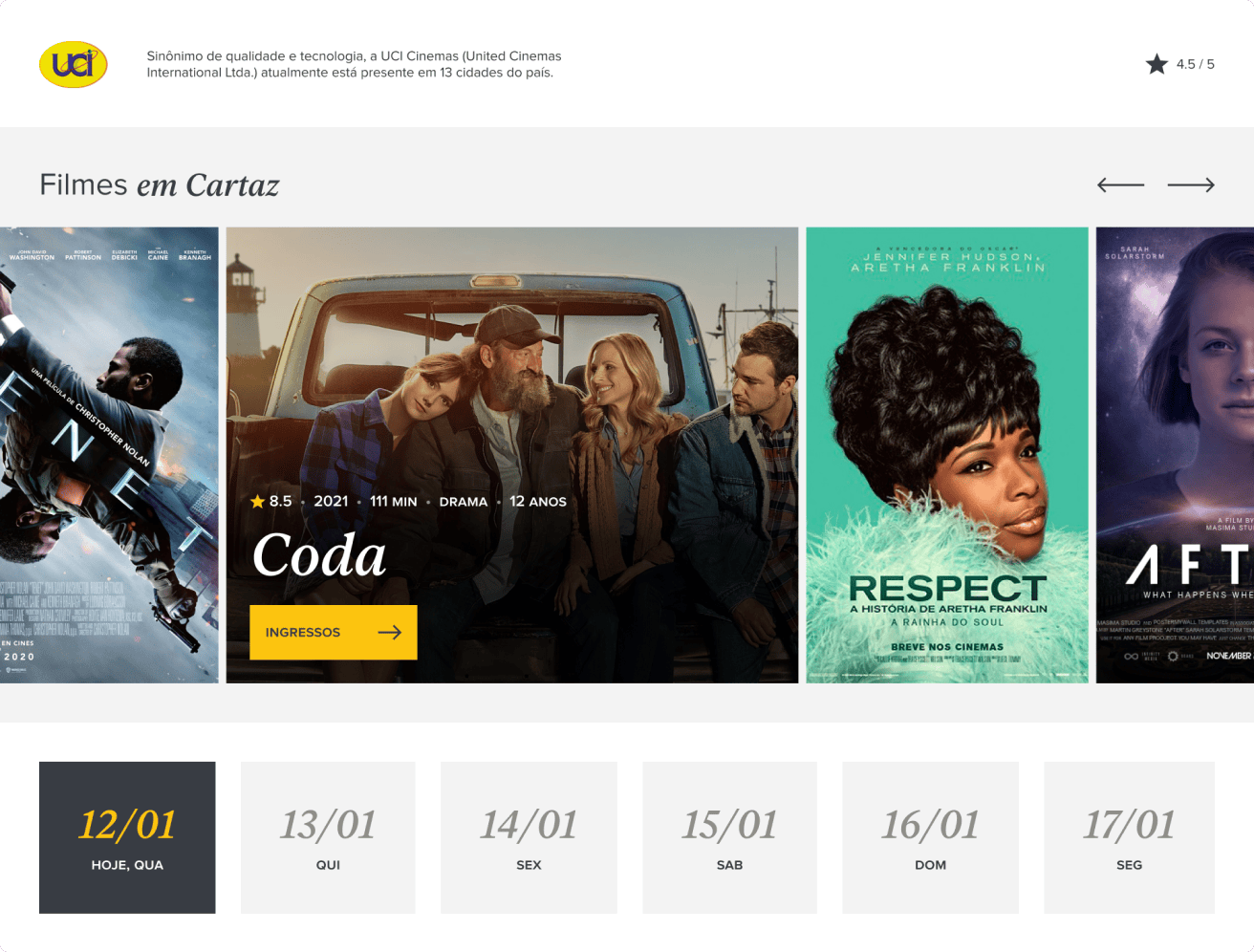Switch to the 17/01 Seg date

(1129, 837)
